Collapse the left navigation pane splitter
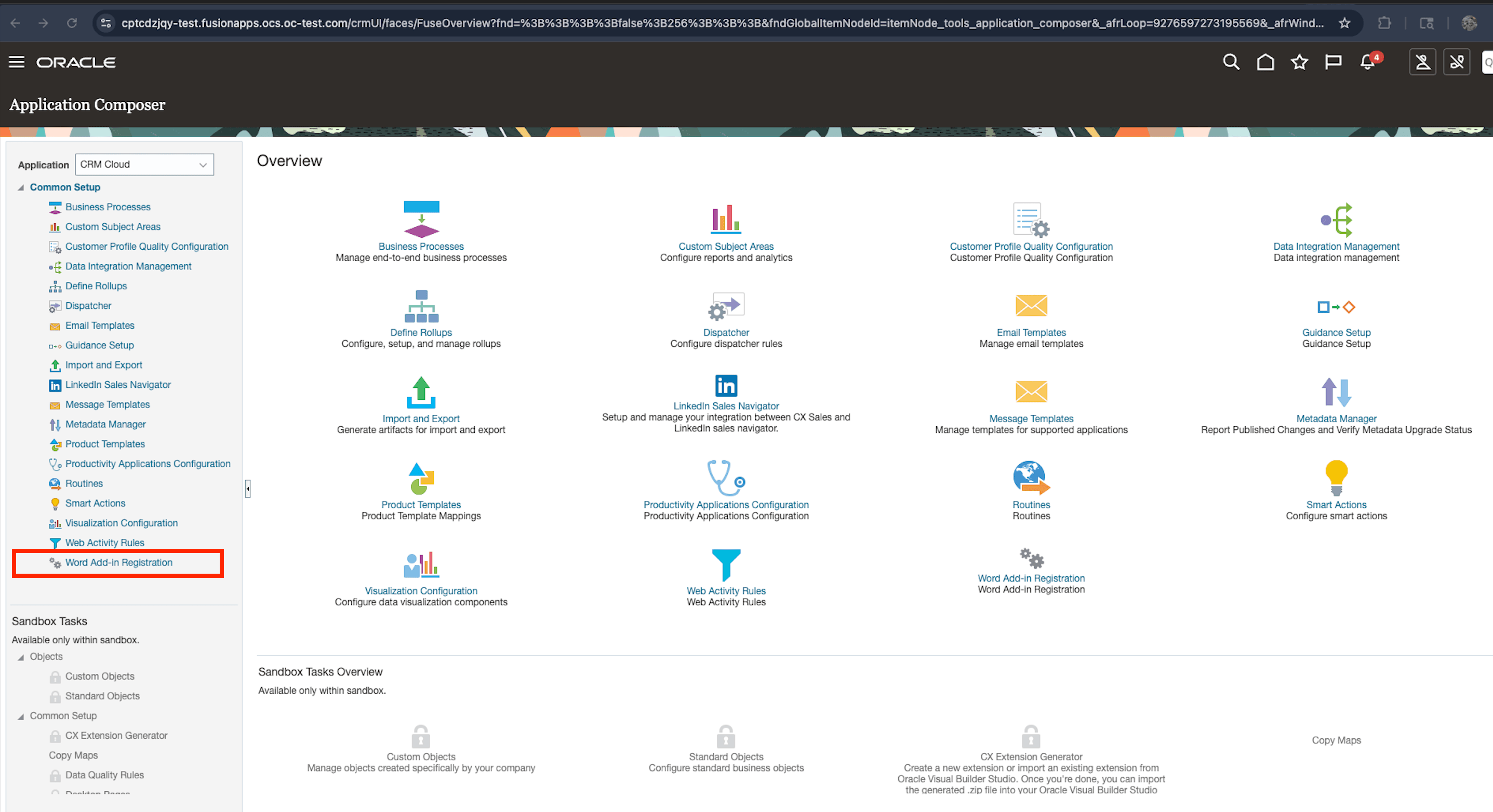The height and width of the screenshot is (812, 1493). 247,489
